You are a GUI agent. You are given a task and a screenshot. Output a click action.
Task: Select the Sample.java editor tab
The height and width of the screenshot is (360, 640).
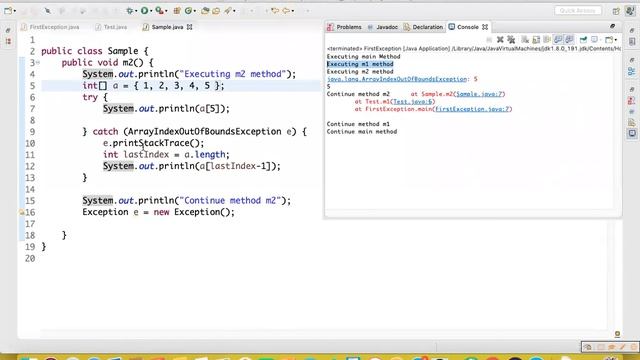coord(167,27)
